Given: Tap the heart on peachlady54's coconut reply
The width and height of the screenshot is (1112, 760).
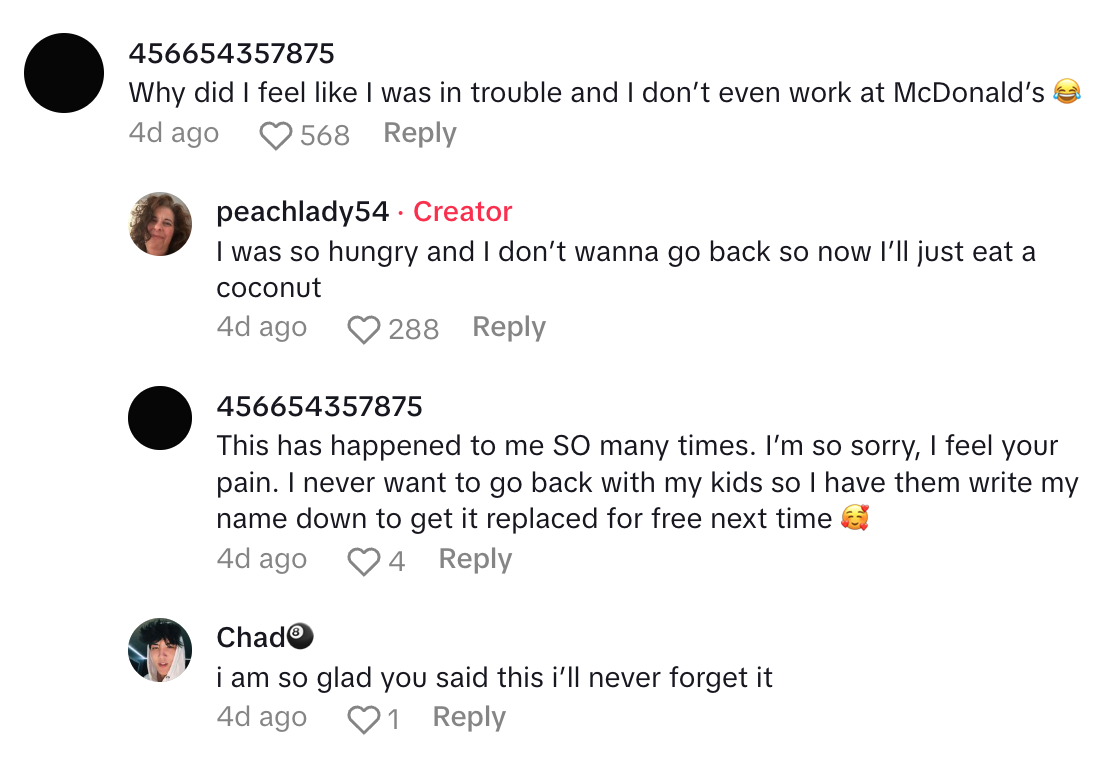Looking at the screenshot, I should click(363, 329).
